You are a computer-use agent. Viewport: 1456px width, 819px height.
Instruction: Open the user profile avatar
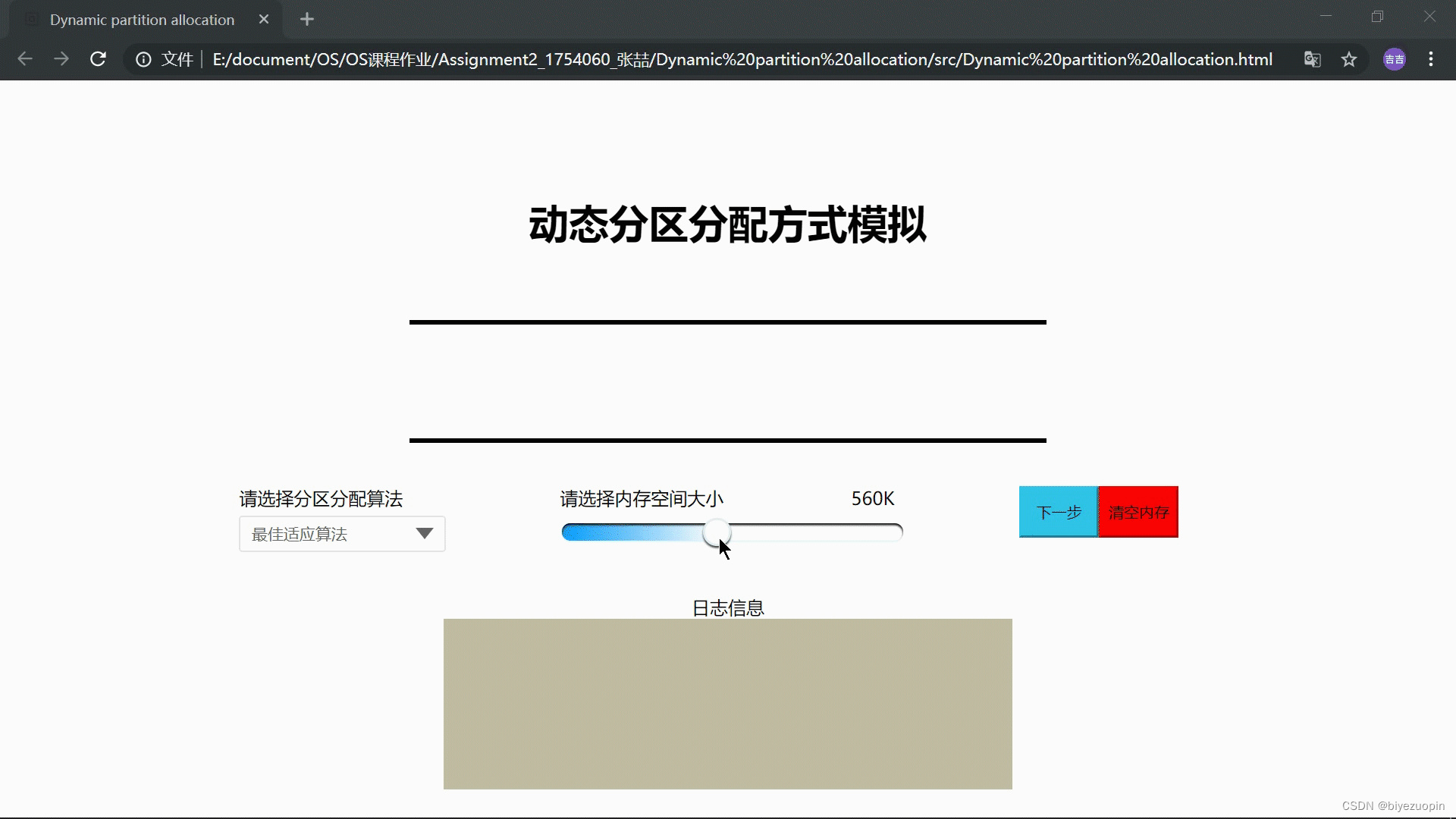click(1394, 59)
